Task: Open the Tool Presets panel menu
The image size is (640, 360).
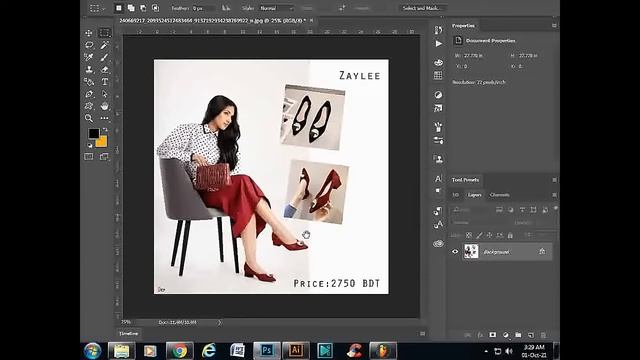Action: (x=554, y=180)
